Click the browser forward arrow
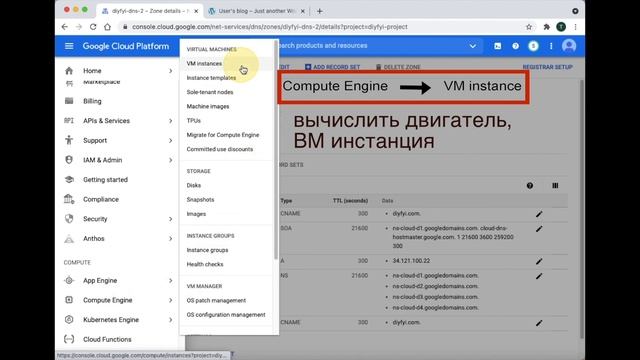This screenshot has height=360, width=640. pos(79,27)
